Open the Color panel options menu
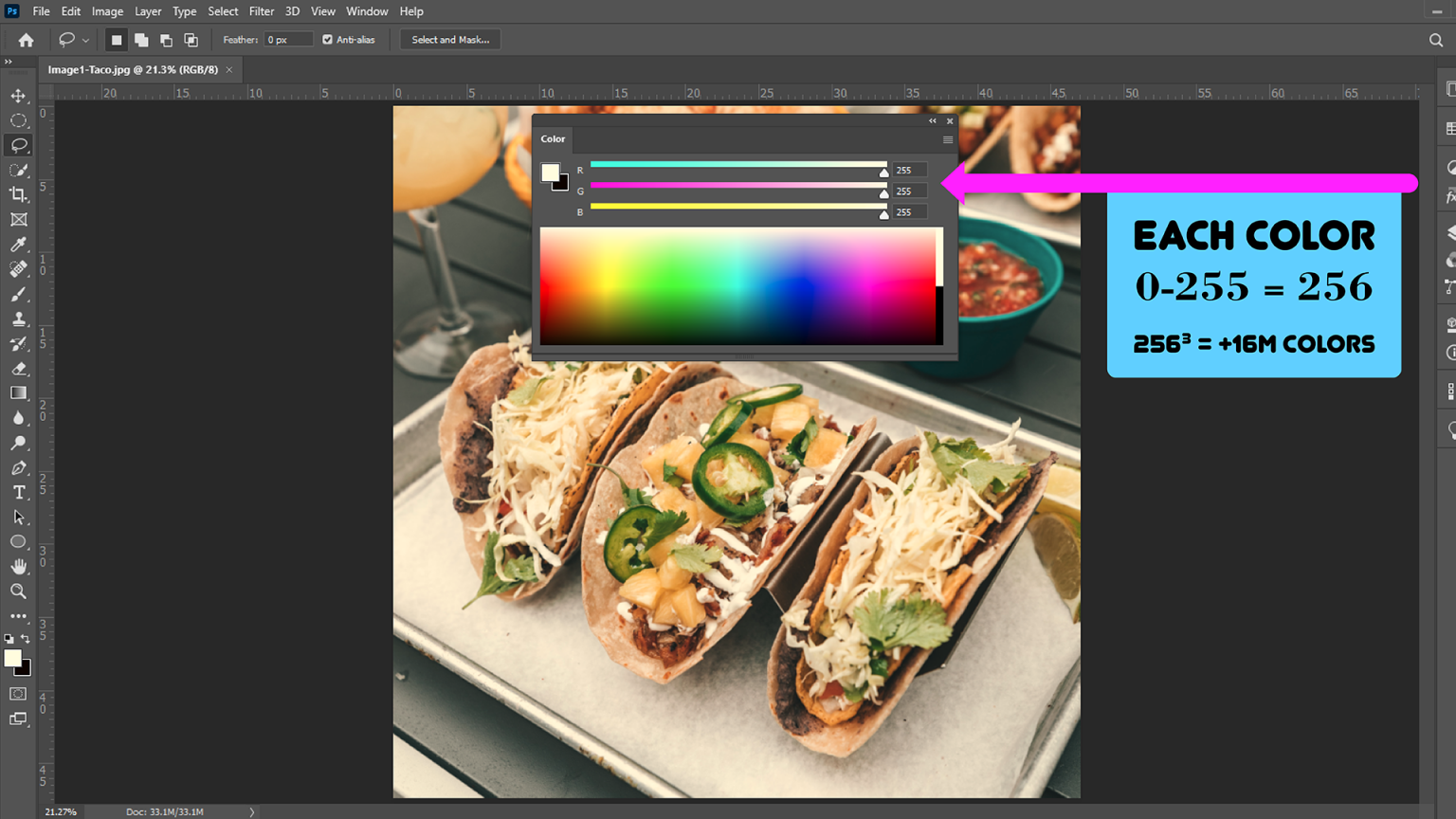The height and width of the screenshot is (819, 1456). (947, 139)
